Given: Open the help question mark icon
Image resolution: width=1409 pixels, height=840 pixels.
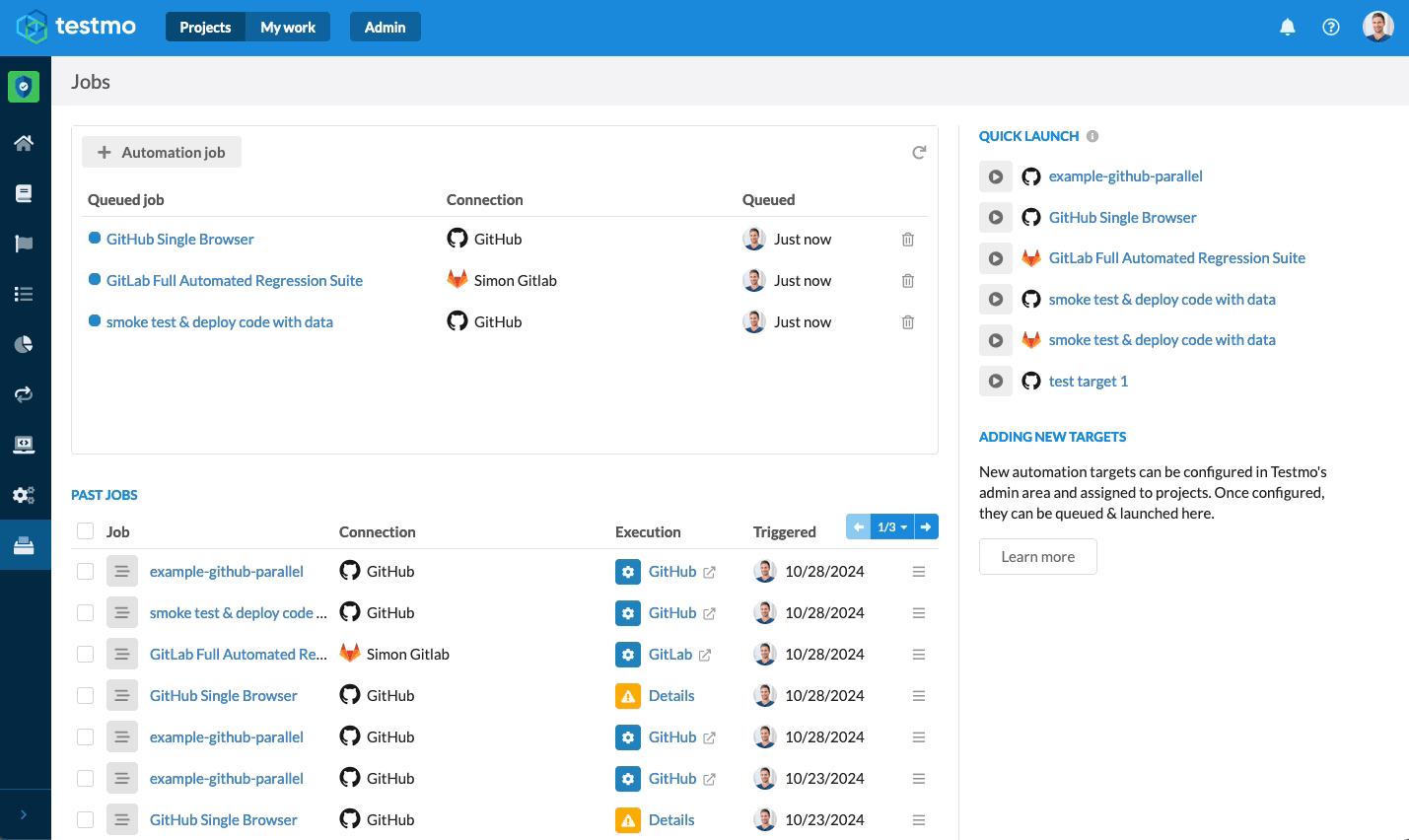Looking at the screenshot, I should click(1331, 27).
